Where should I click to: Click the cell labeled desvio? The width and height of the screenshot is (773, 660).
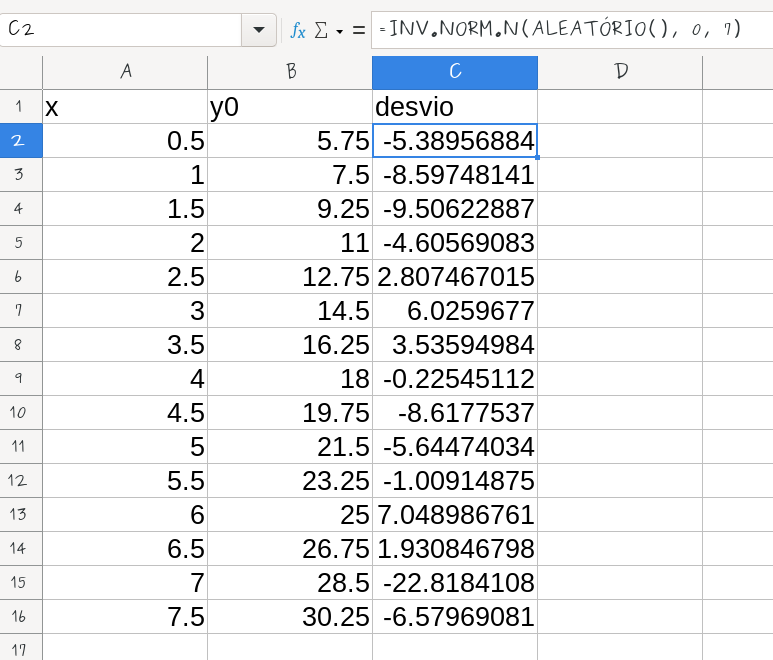click(x=454, y=107)
